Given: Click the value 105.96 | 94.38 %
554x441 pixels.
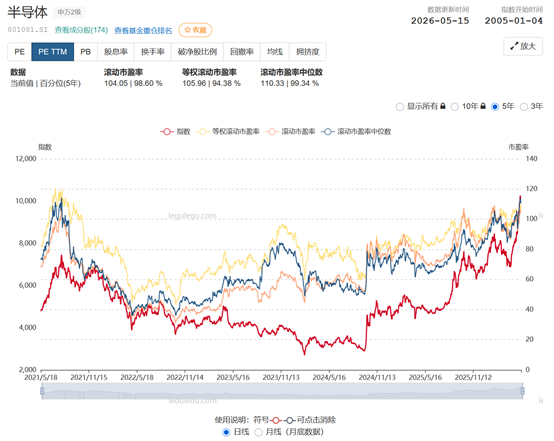Looking at the screenshot, I should pos(211,83).
